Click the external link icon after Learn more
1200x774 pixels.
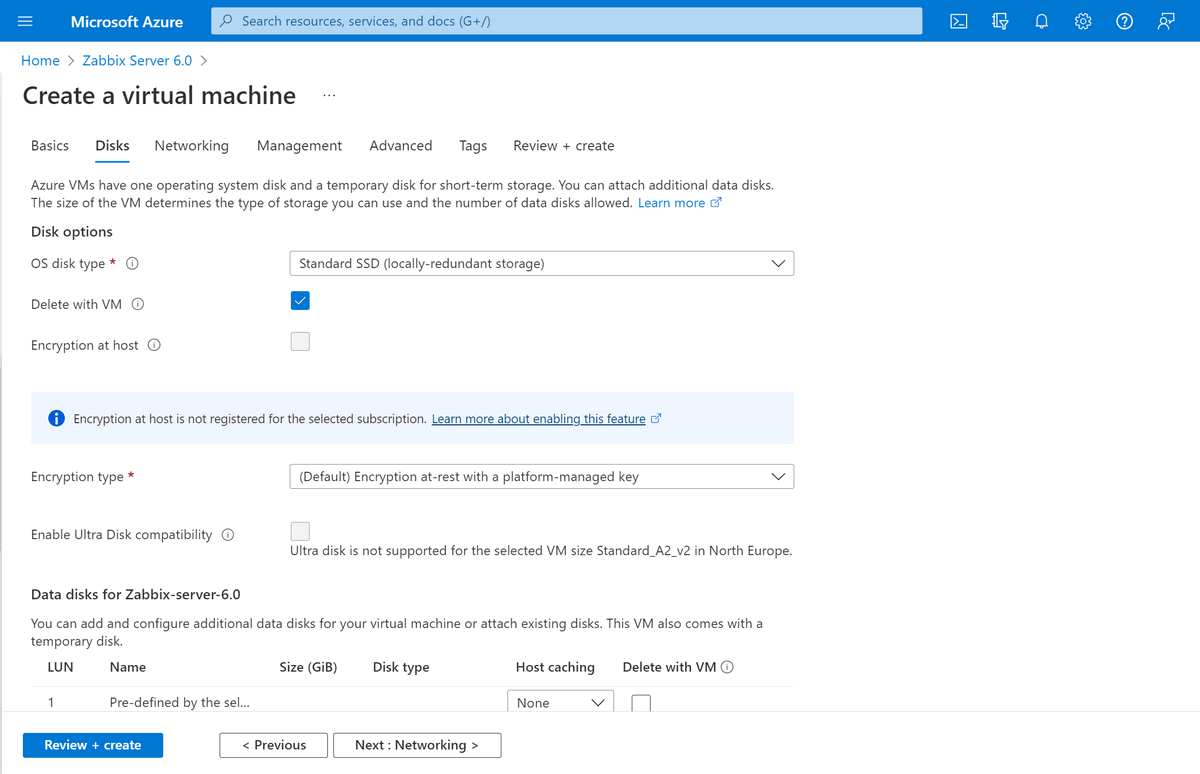715,203
